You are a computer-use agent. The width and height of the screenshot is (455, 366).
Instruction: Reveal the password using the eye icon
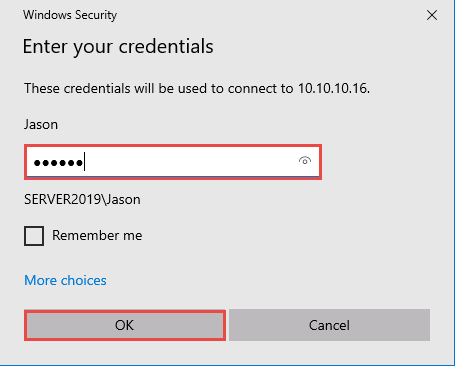tap(305, 161)
